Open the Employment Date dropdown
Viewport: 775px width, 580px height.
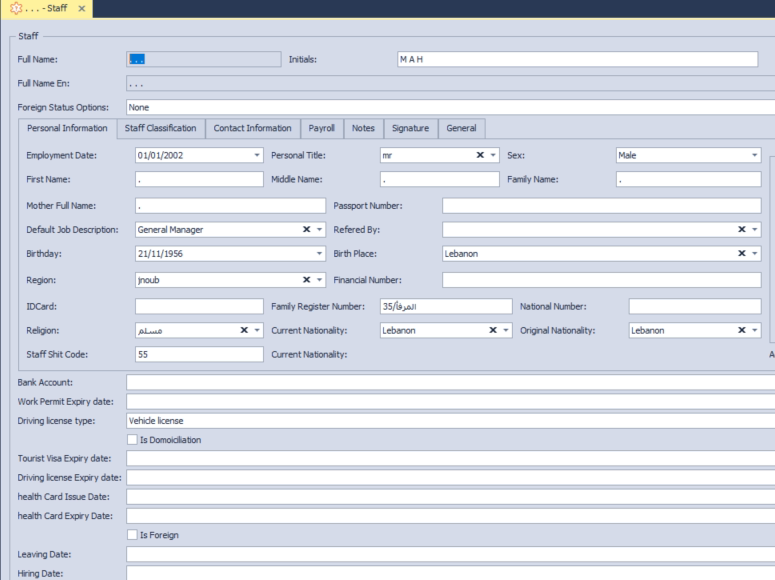pyautogui.click(x=256, y=155)
